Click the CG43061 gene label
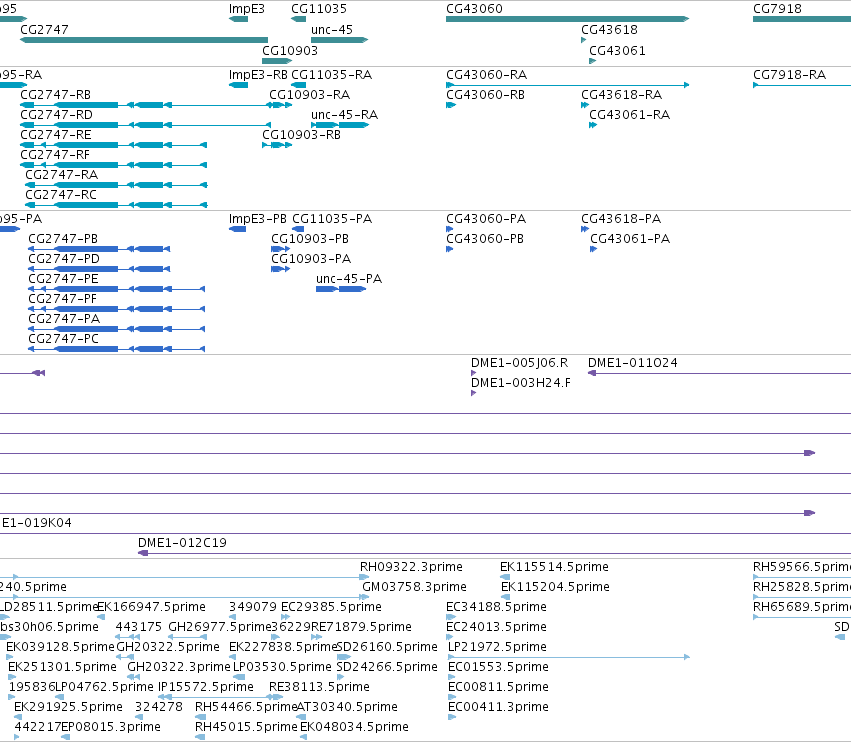 pyautogui.click(x=617, y=51)
